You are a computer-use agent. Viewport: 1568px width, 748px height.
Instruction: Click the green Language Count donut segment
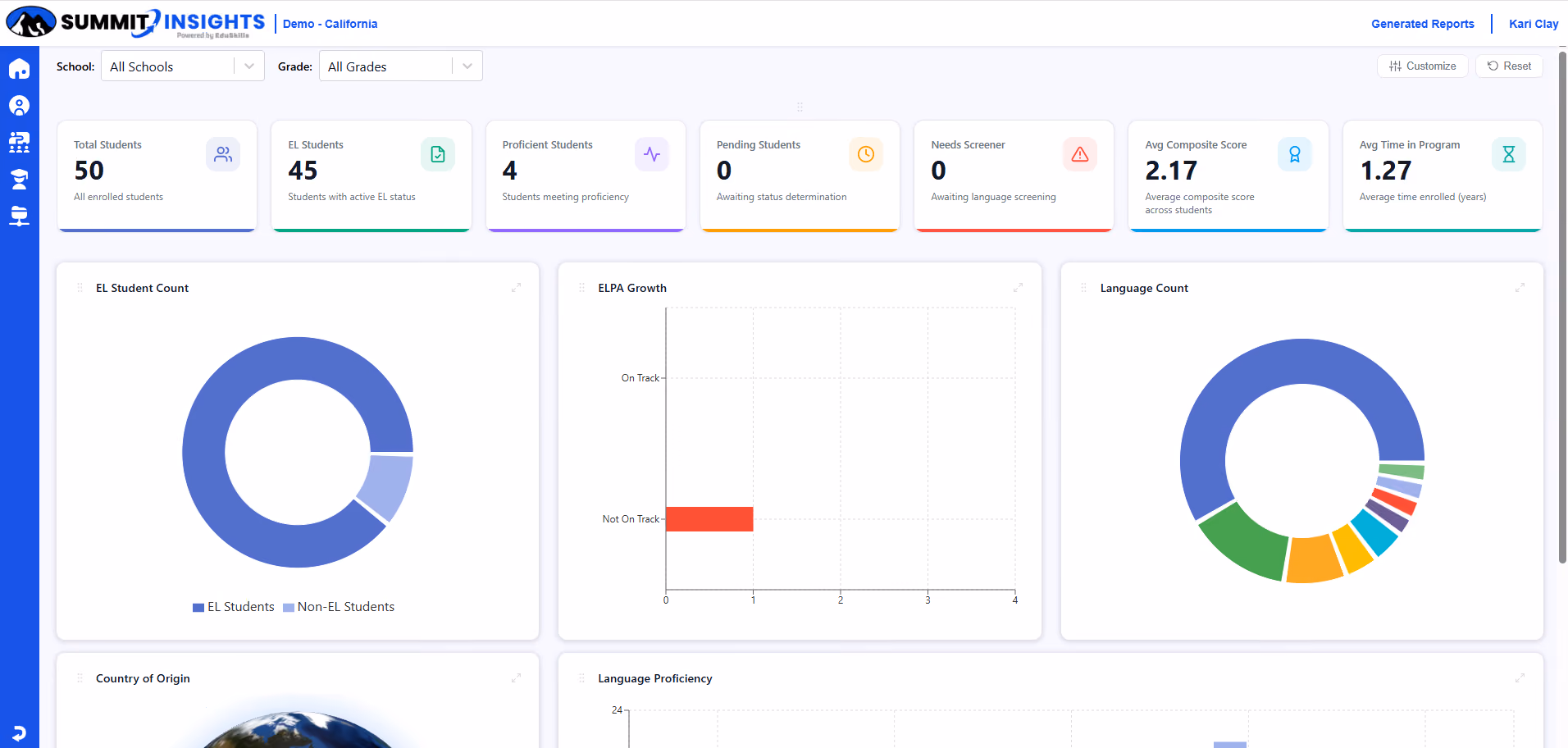tap(1245, 543)
